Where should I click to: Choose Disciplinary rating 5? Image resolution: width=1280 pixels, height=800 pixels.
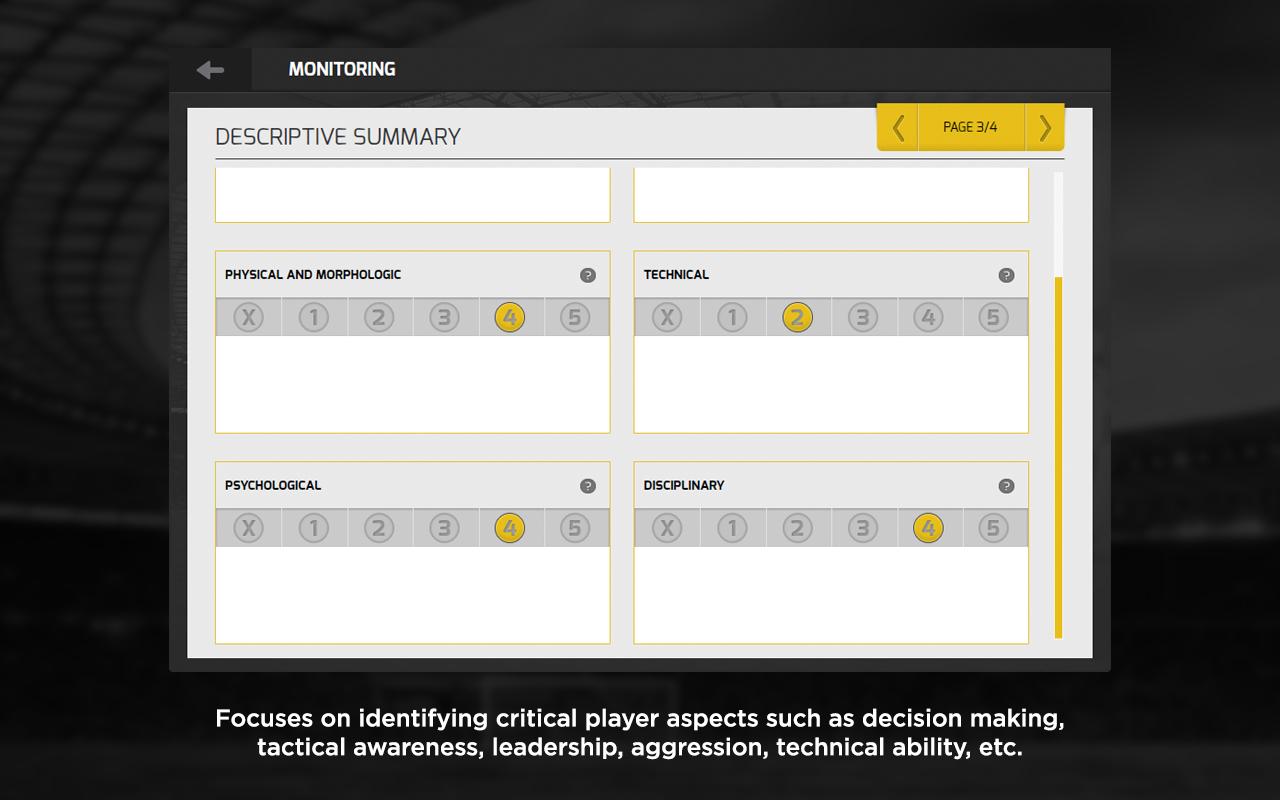tap(993, 528)
